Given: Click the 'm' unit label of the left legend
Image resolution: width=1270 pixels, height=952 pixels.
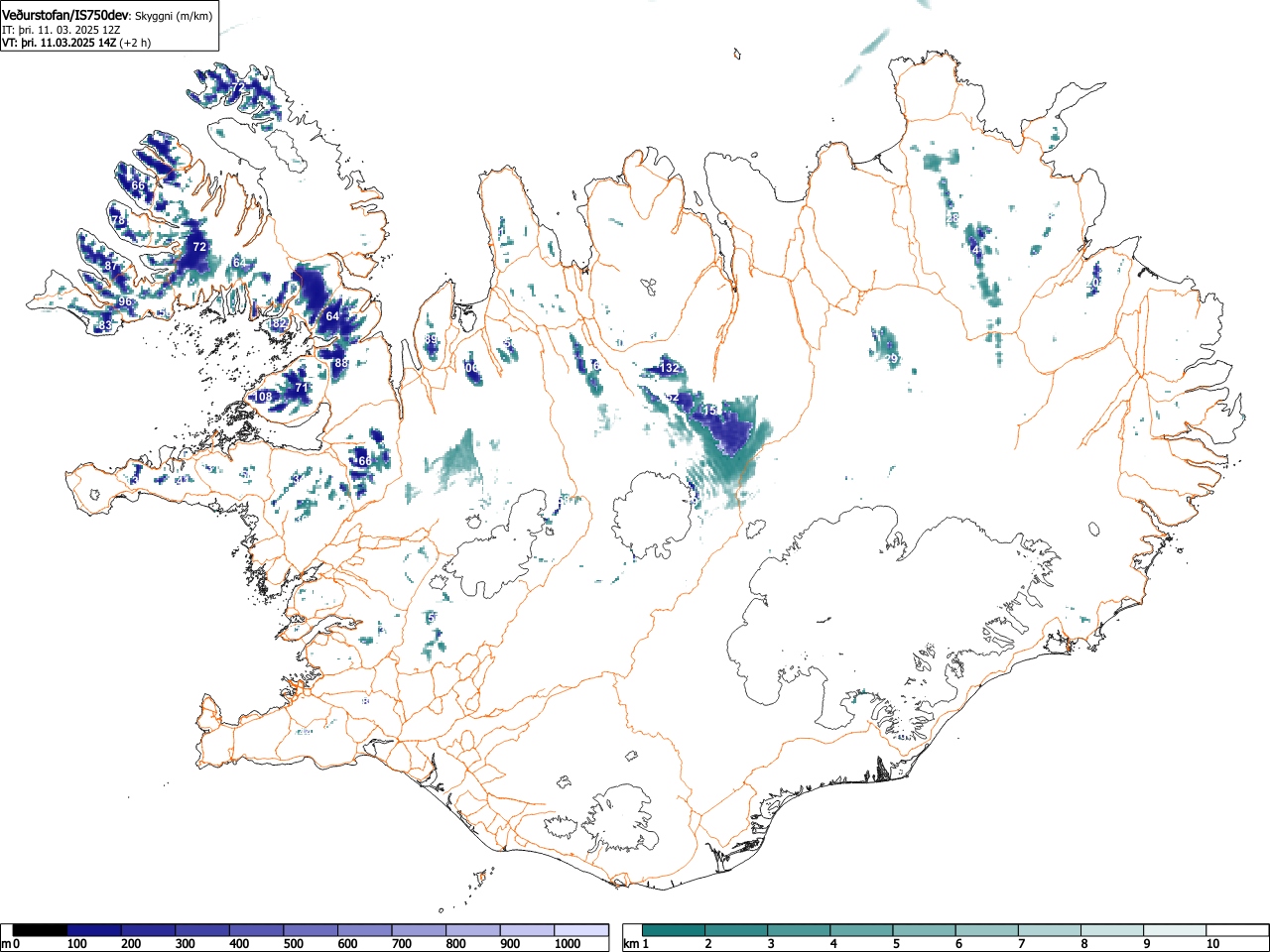Looking at the screenshot, I should click(x=7, y=944).
